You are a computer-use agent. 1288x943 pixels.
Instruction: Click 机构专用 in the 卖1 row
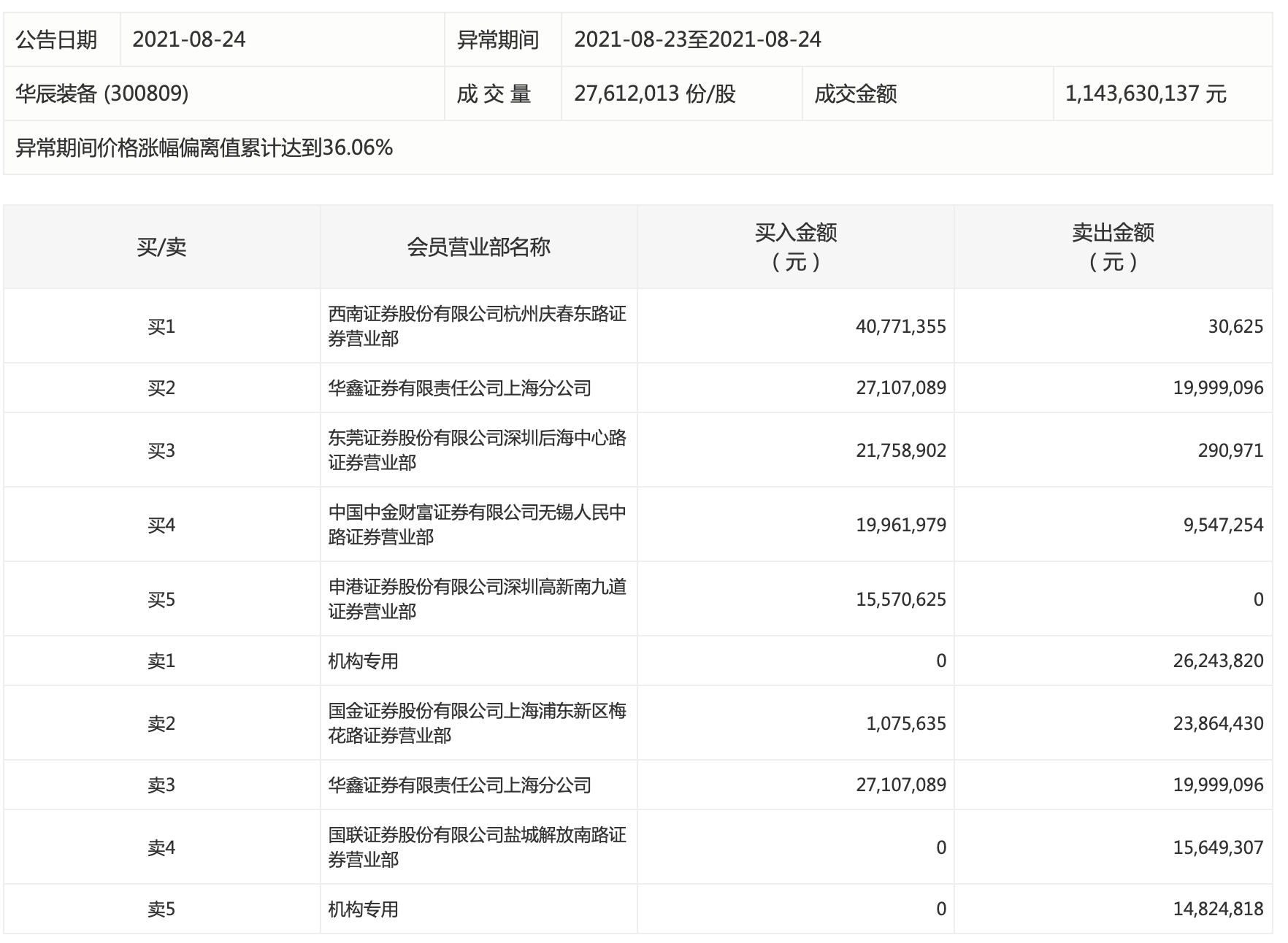(x=363, y=661)
